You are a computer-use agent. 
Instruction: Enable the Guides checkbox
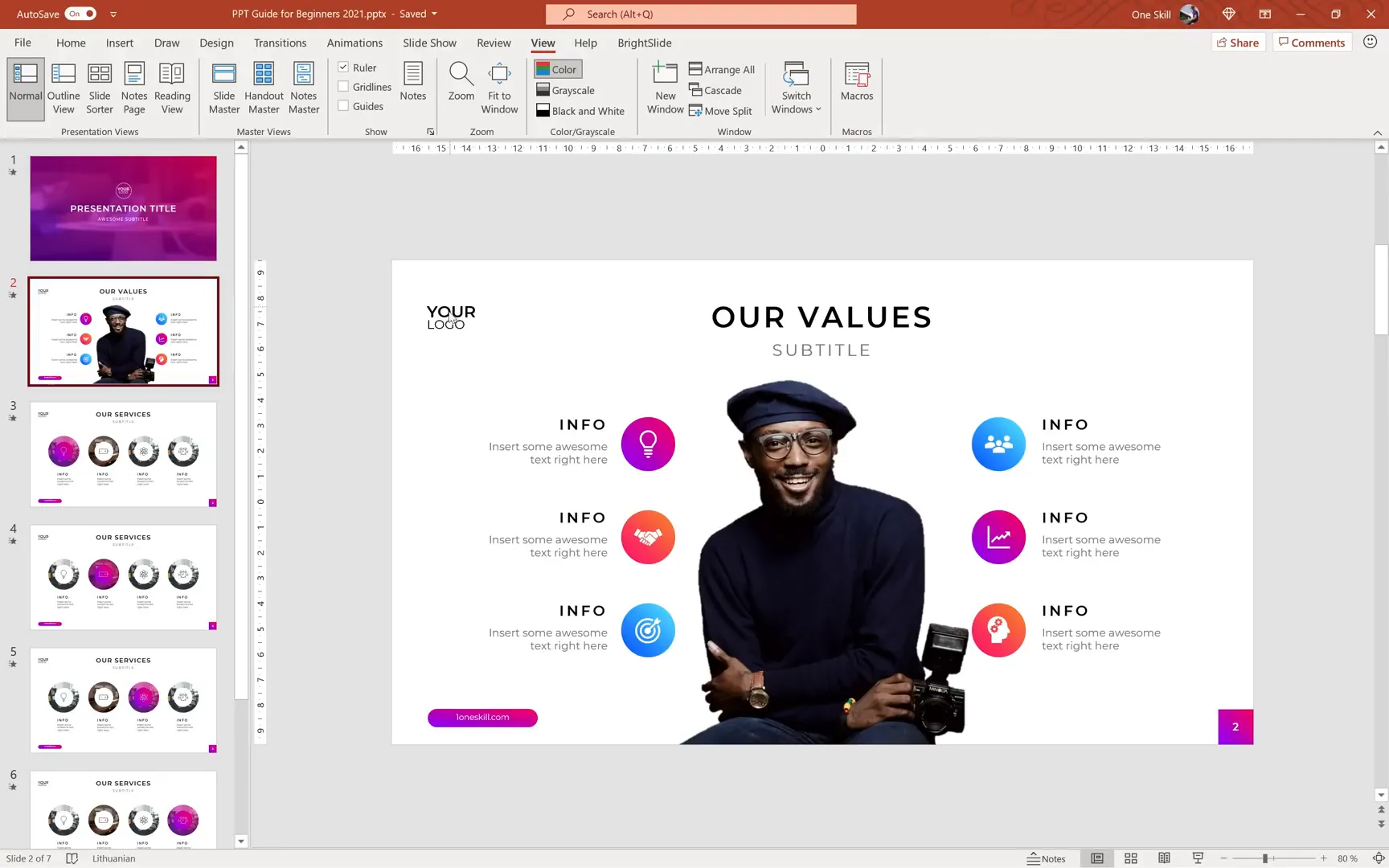[x=343, y=106]
